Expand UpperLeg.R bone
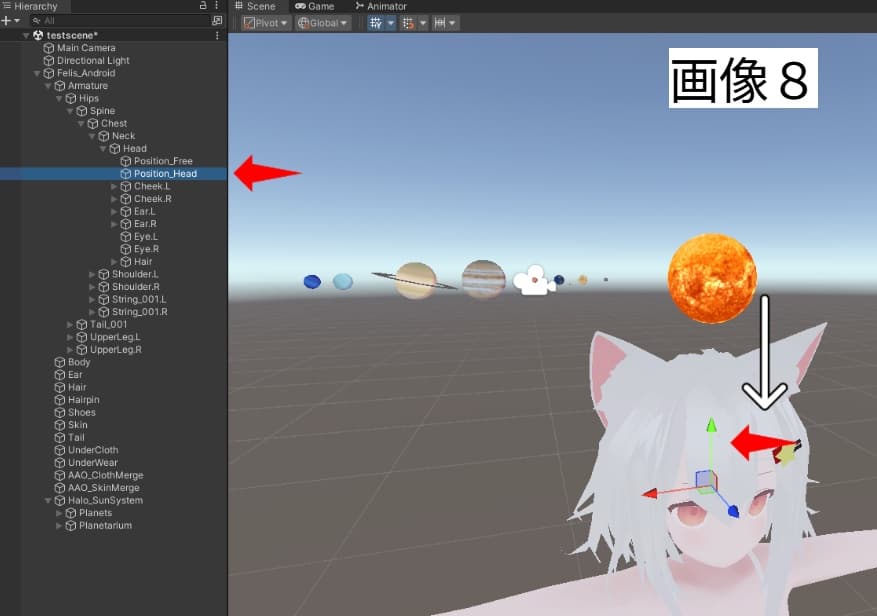877x616 pixels. 70,350
